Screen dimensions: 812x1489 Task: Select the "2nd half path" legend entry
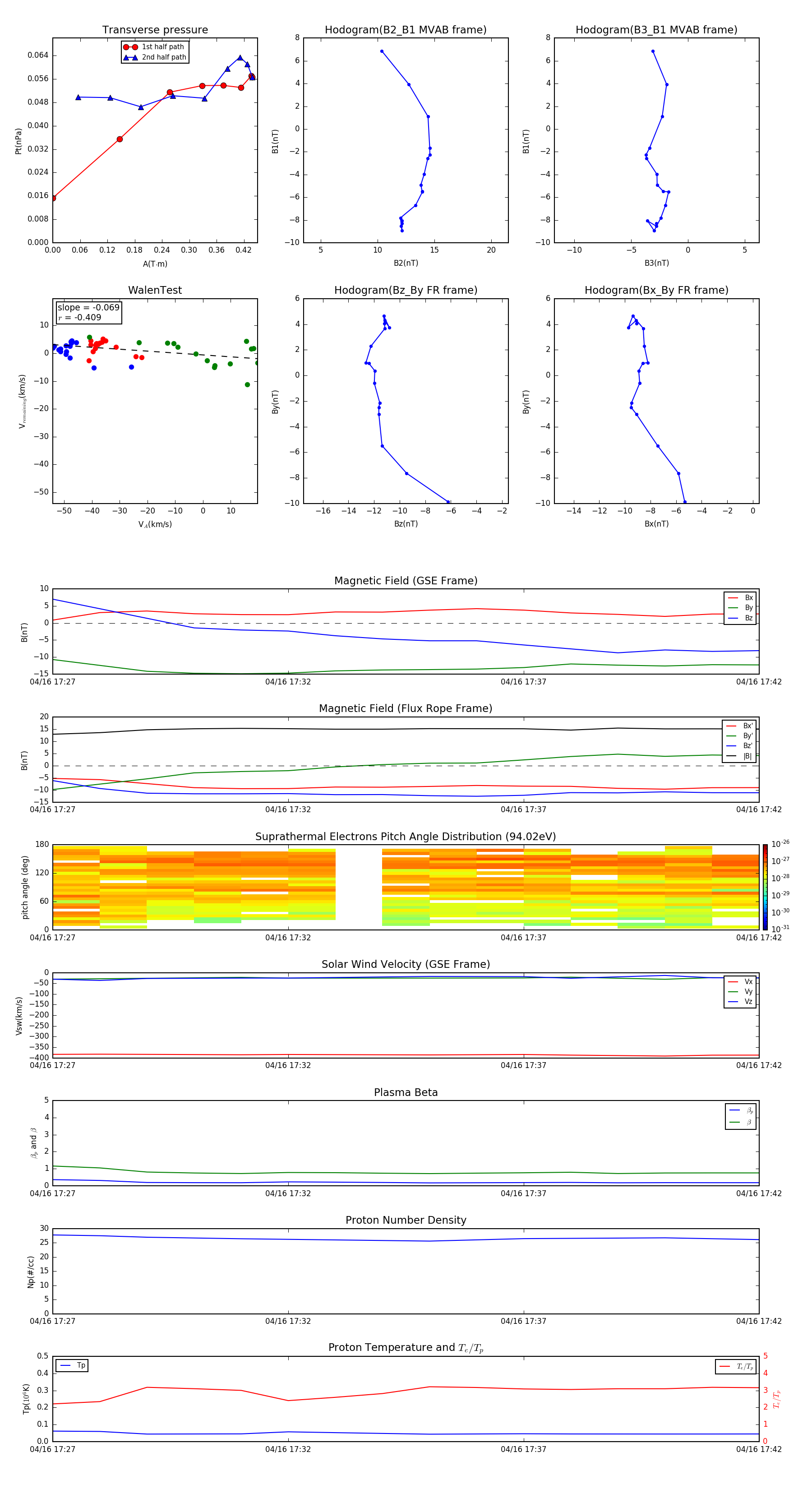pyautogui.click(x=154, y=57)
